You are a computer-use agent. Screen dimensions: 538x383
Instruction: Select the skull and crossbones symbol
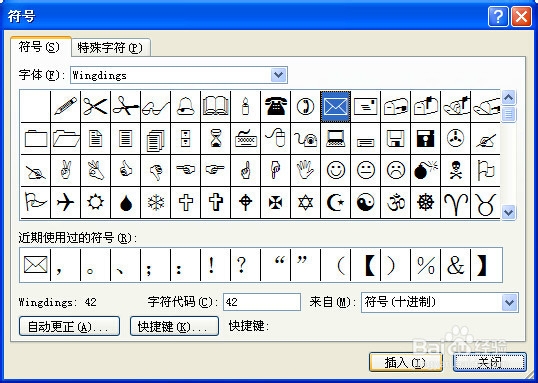click(456, 170)
